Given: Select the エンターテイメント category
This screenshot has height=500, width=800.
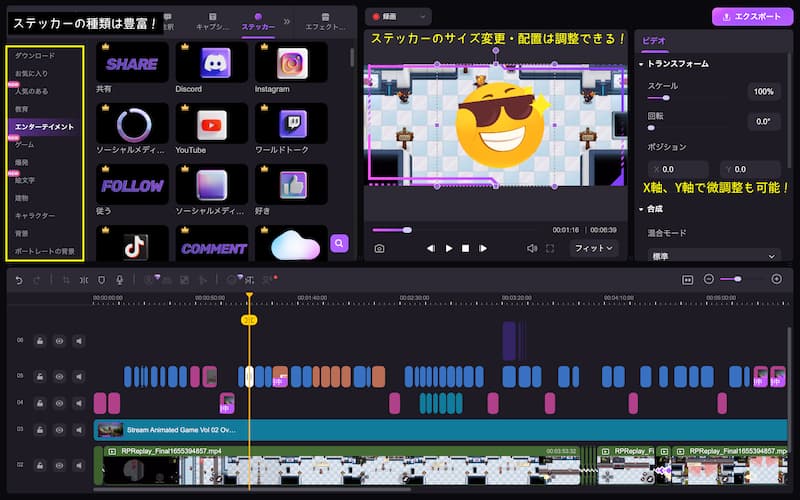Looking at the screenshot, I should point(44,127).
